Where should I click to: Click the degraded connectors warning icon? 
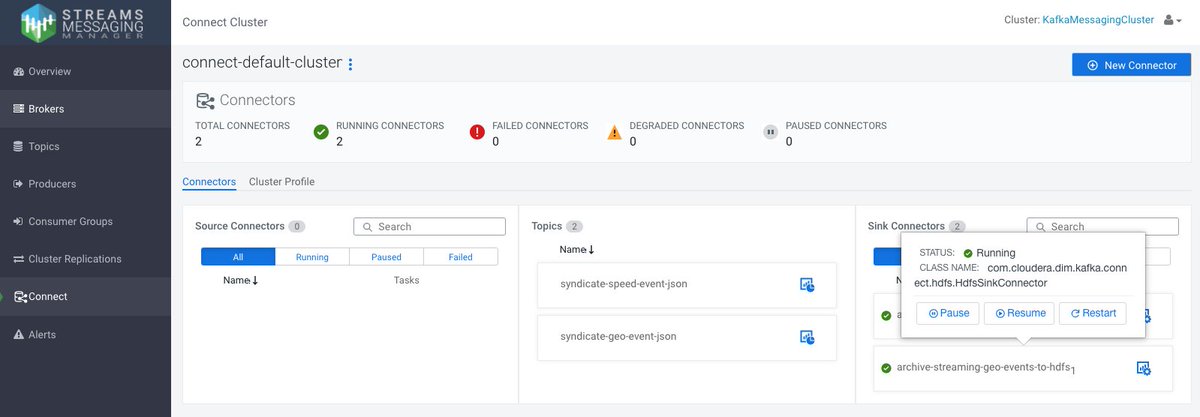615,132
